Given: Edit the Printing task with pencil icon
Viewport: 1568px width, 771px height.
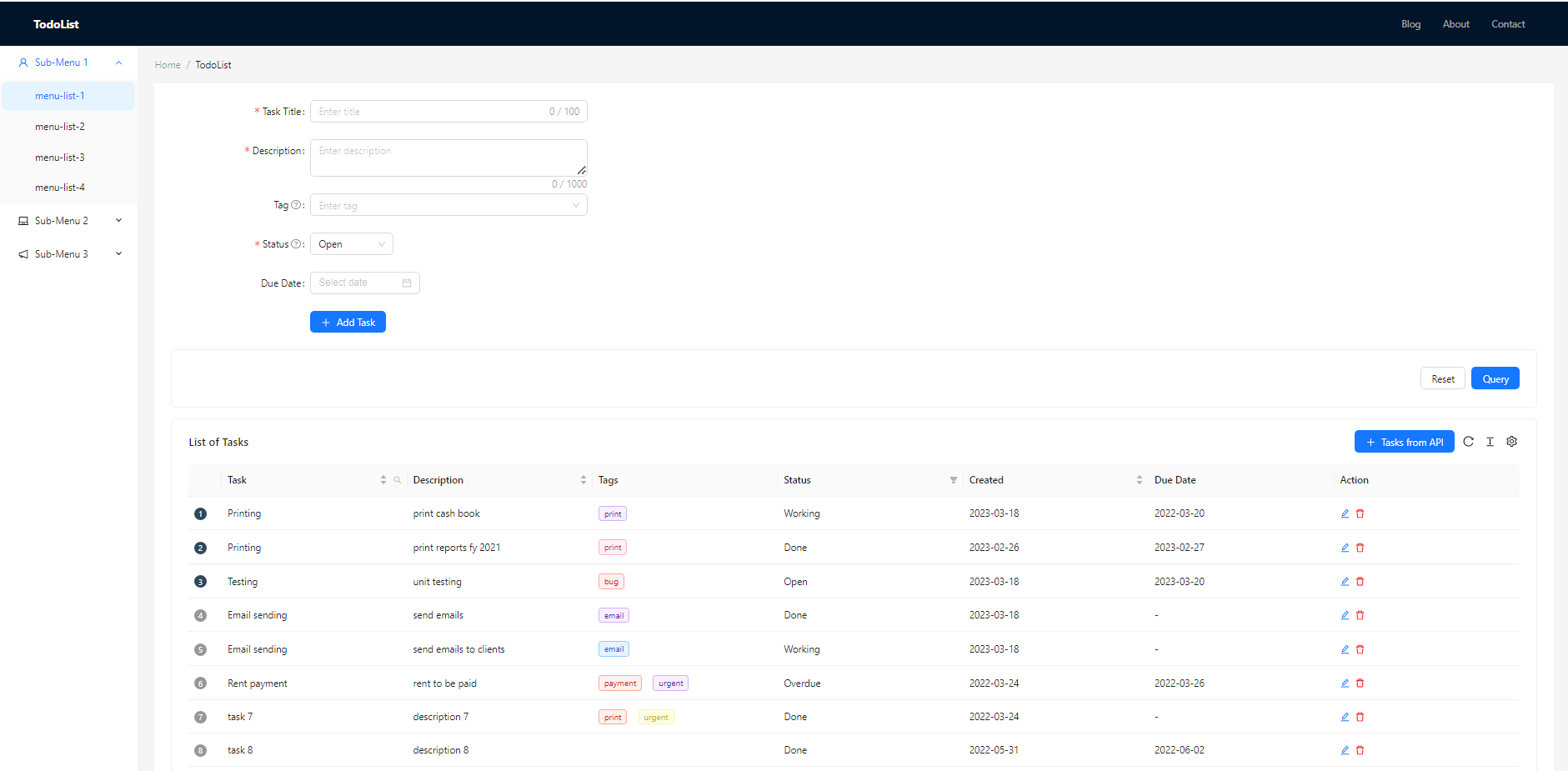Looking at the screenshot, I should 1344,513.
